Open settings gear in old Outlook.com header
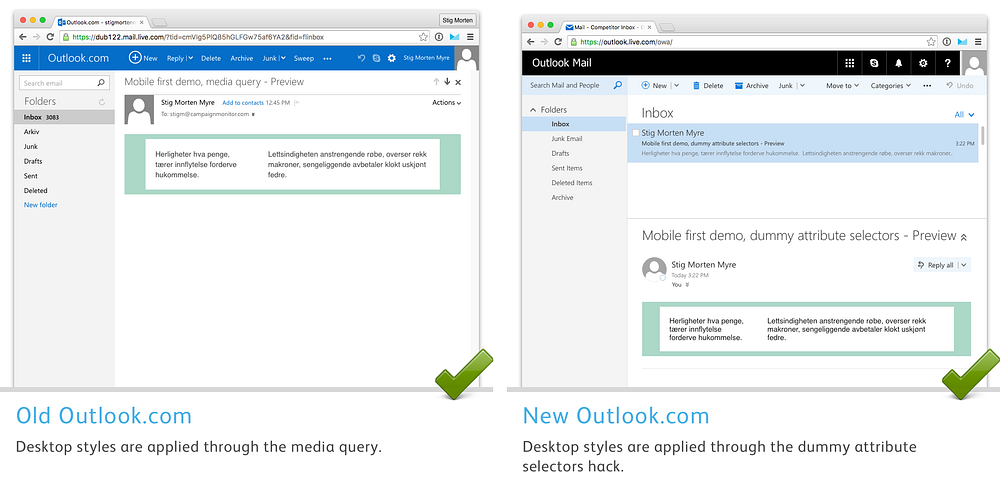This screenshot has height=483, width=1000. [392, 58]
